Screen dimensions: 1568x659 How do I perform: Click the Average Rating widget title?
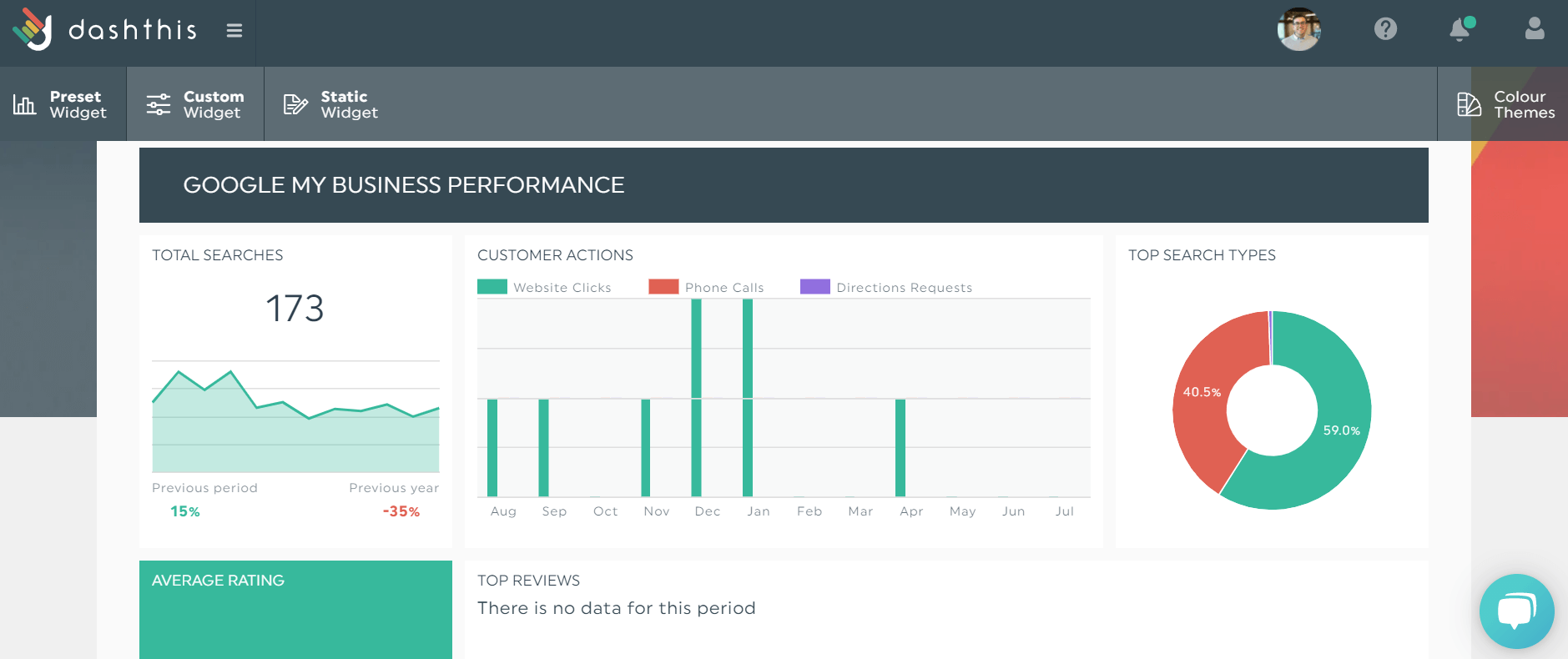pos(218,581)
